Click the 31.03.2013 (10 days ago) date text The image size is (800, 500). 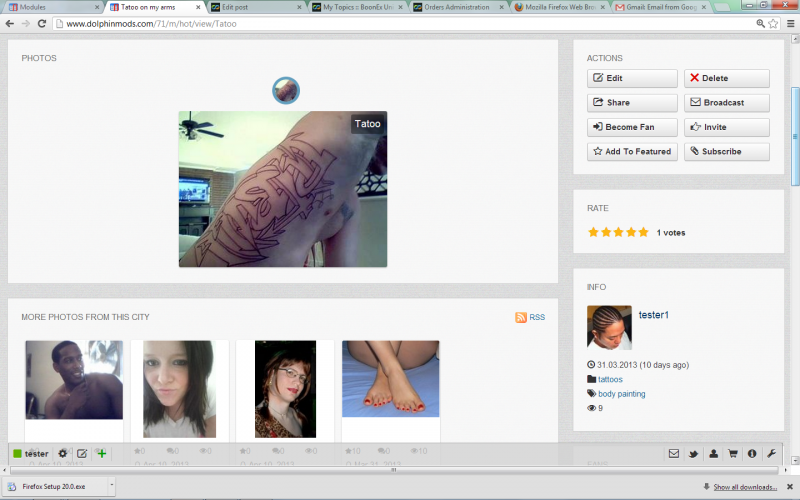click(643, 365)
